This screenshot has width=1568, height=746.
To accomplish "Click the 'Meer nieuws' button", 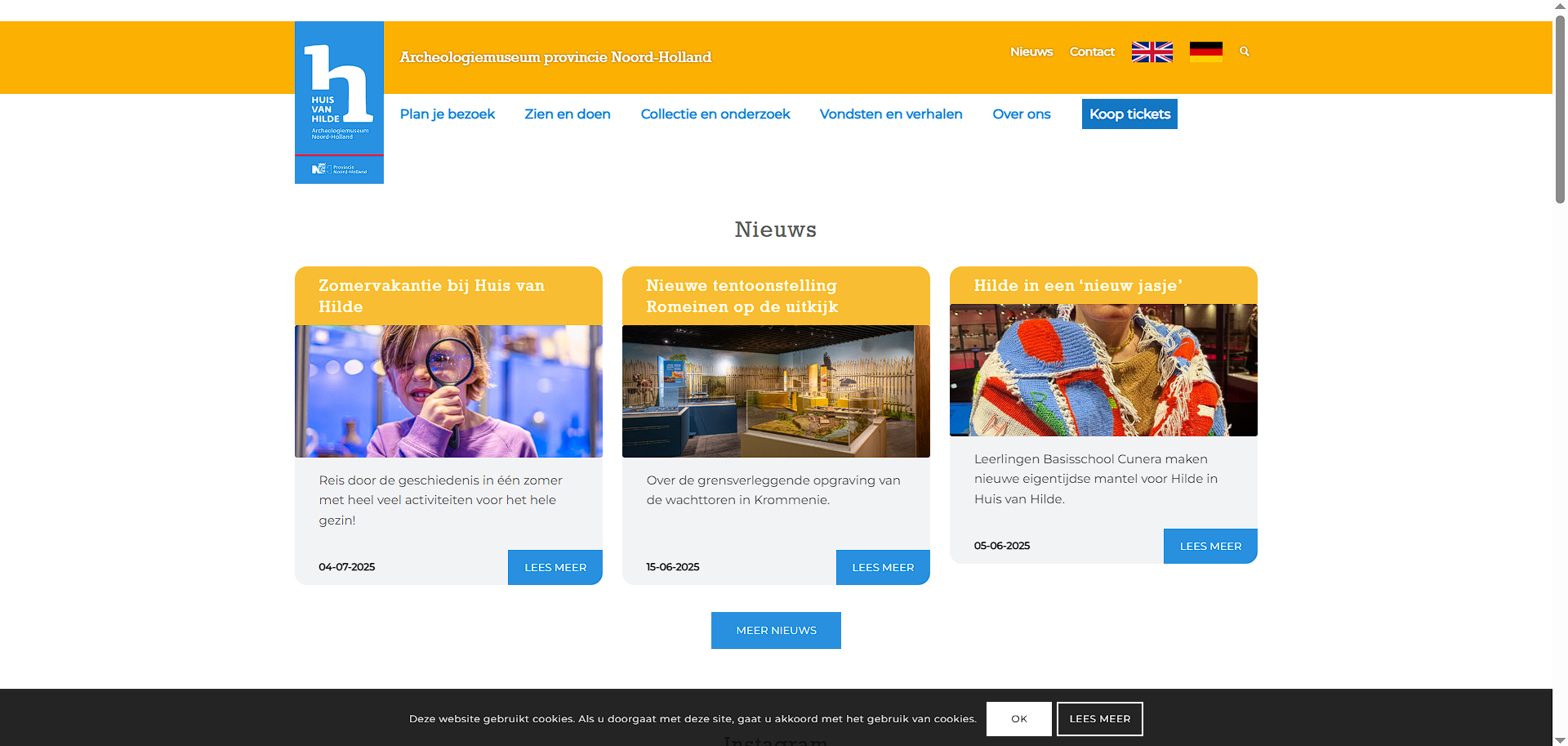I will point(775,630).
